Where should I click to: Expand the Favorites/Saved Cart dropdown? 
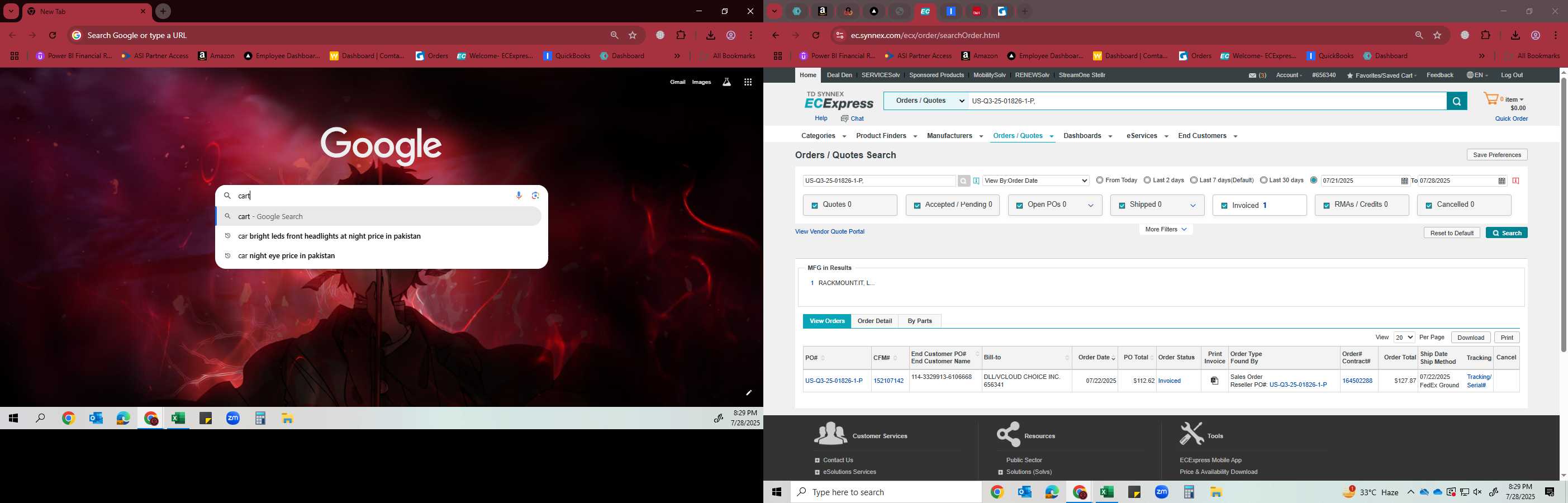(x=1381, y=75)
